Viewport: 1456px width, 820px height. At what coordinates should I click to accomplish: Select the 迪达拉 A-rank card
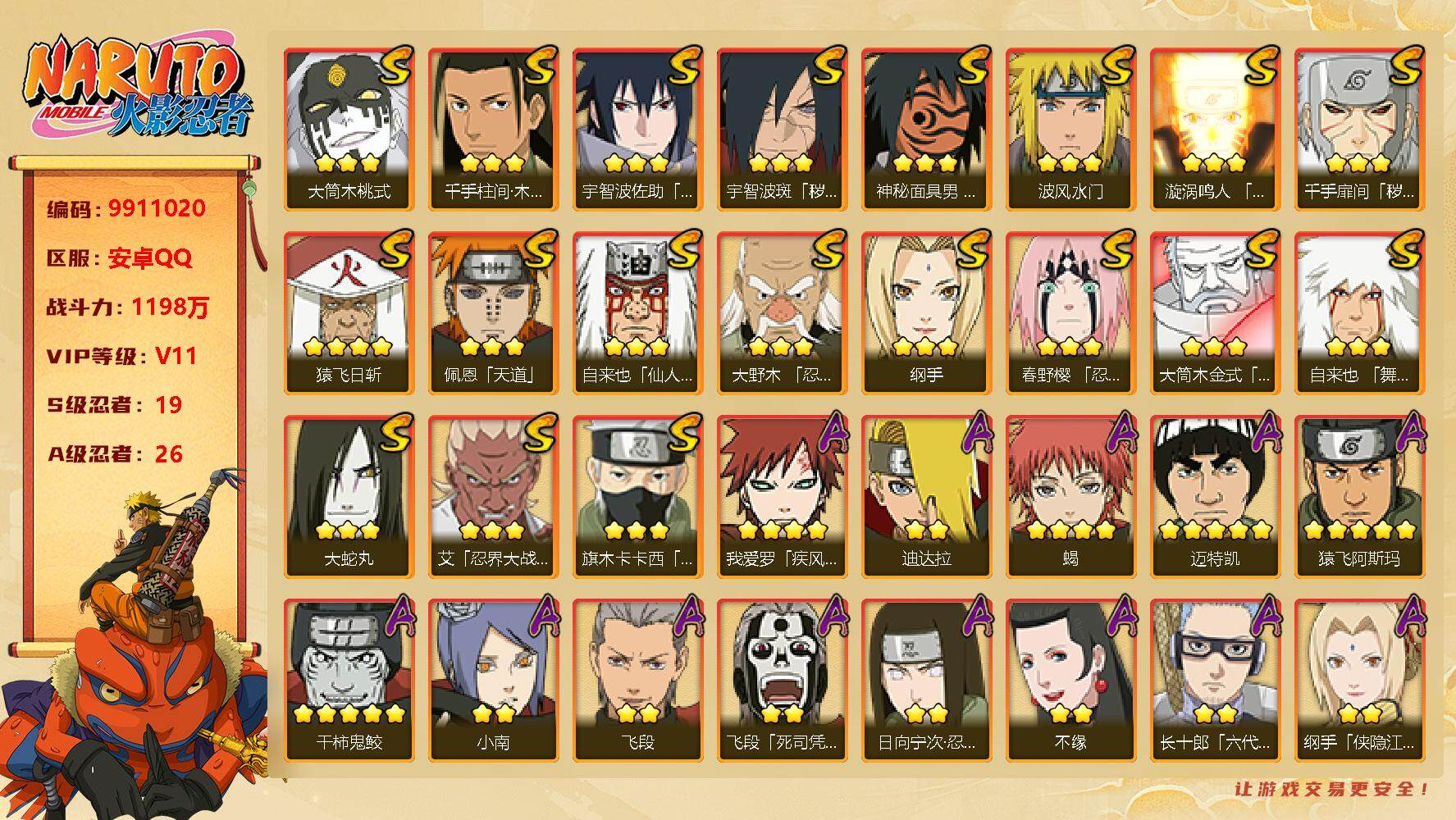926,497
